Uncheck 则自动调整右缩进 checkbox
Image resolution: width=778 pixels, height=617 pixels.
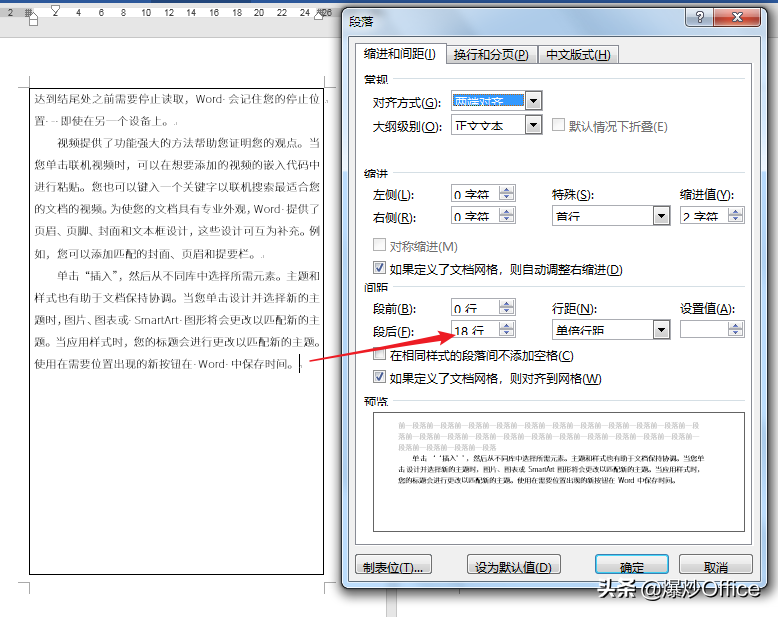379,268
